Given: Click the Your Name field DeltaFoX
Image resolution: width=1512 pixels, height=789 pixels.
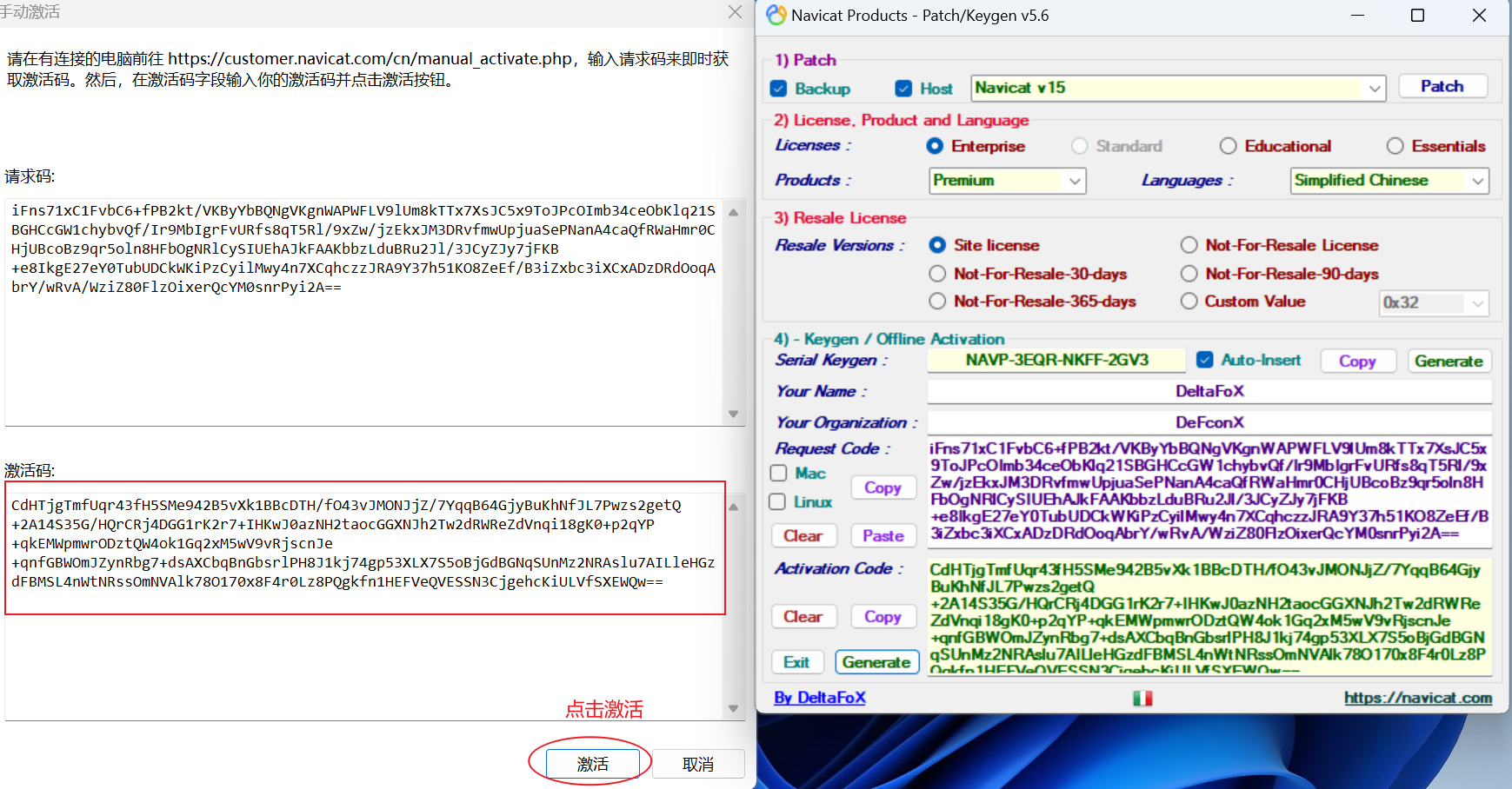Looking at the screenshot, I should [x=1209, y=391].
